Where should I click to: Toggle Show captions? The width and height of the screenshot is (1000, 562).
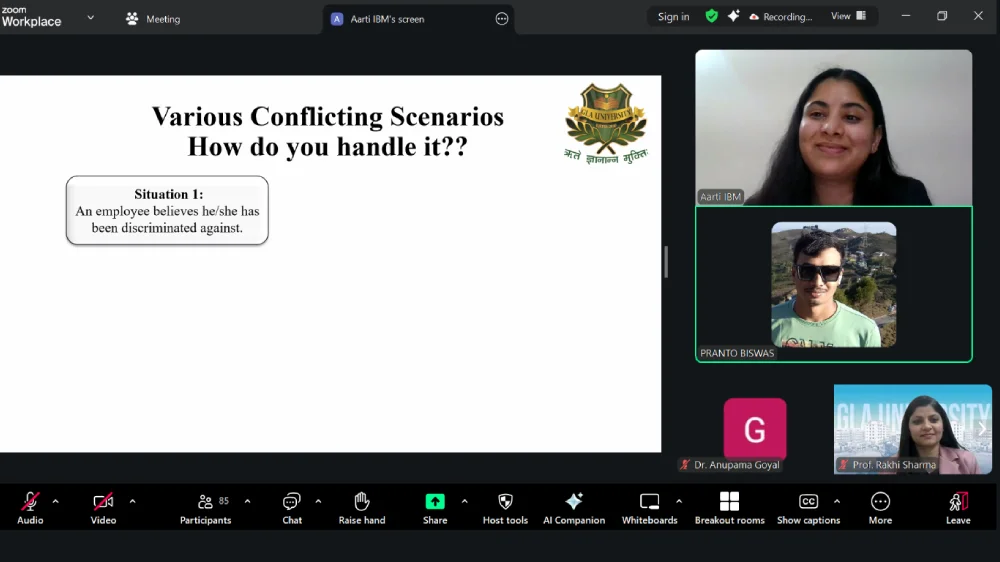tap(808, 507)
